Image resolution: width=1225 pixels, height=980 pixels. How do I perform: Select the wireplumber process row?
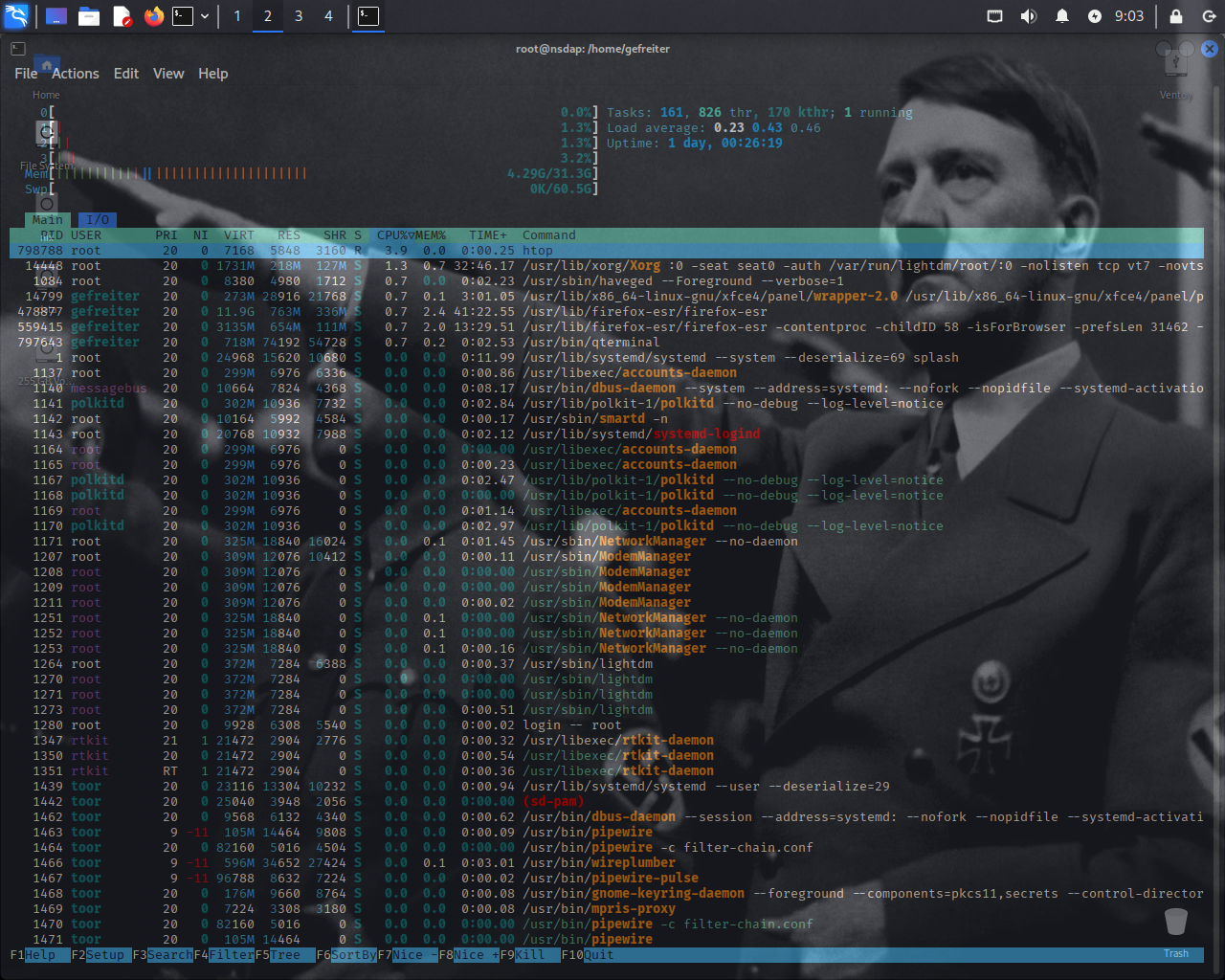point(607,863)
